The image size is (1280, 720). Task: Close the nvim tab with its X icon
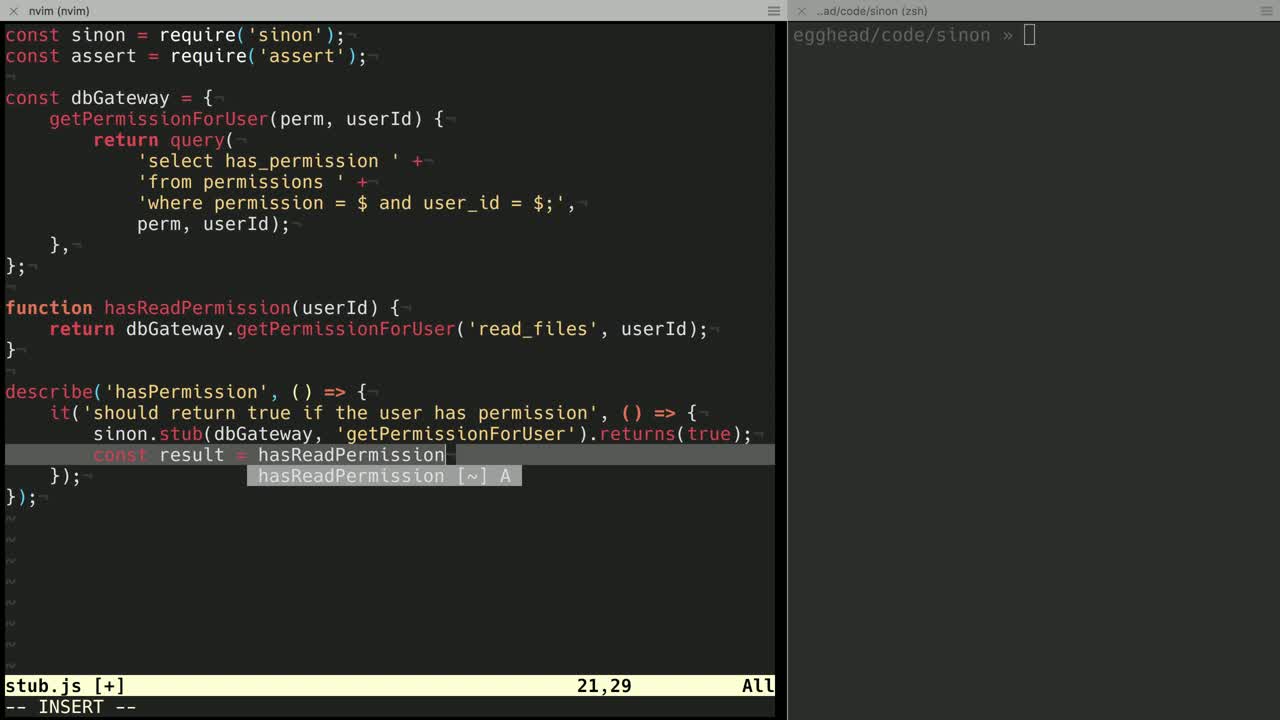(13, 11)
